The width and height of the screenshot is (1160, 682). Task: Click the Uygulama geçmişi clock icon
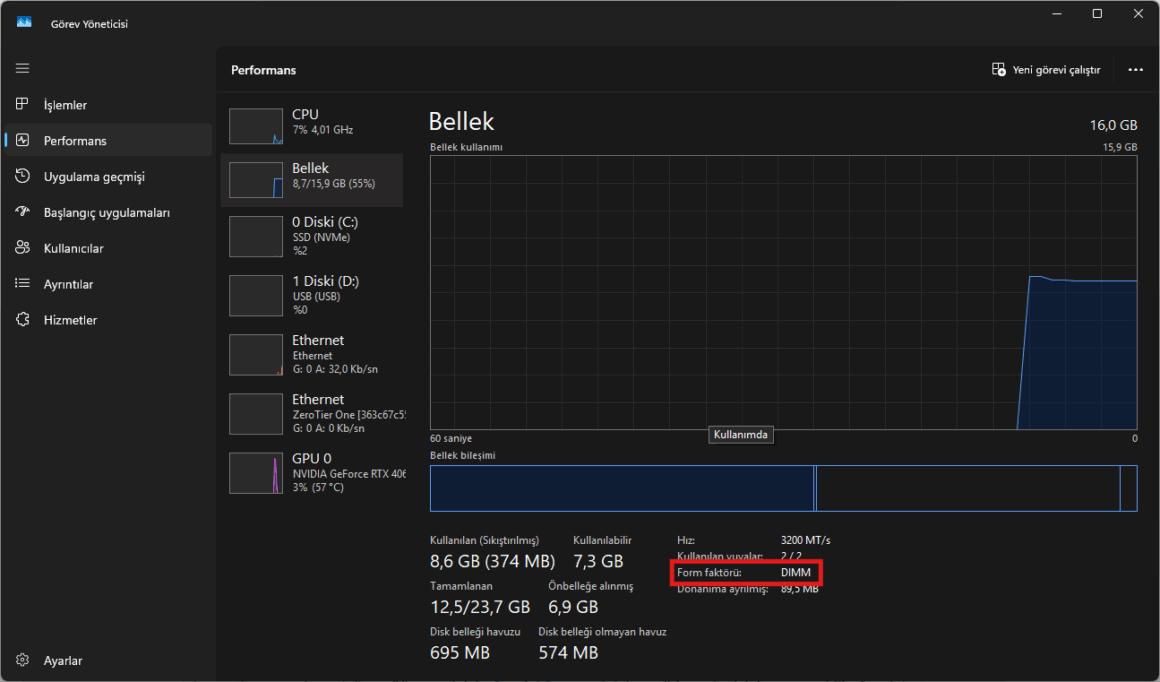[22, 176]
